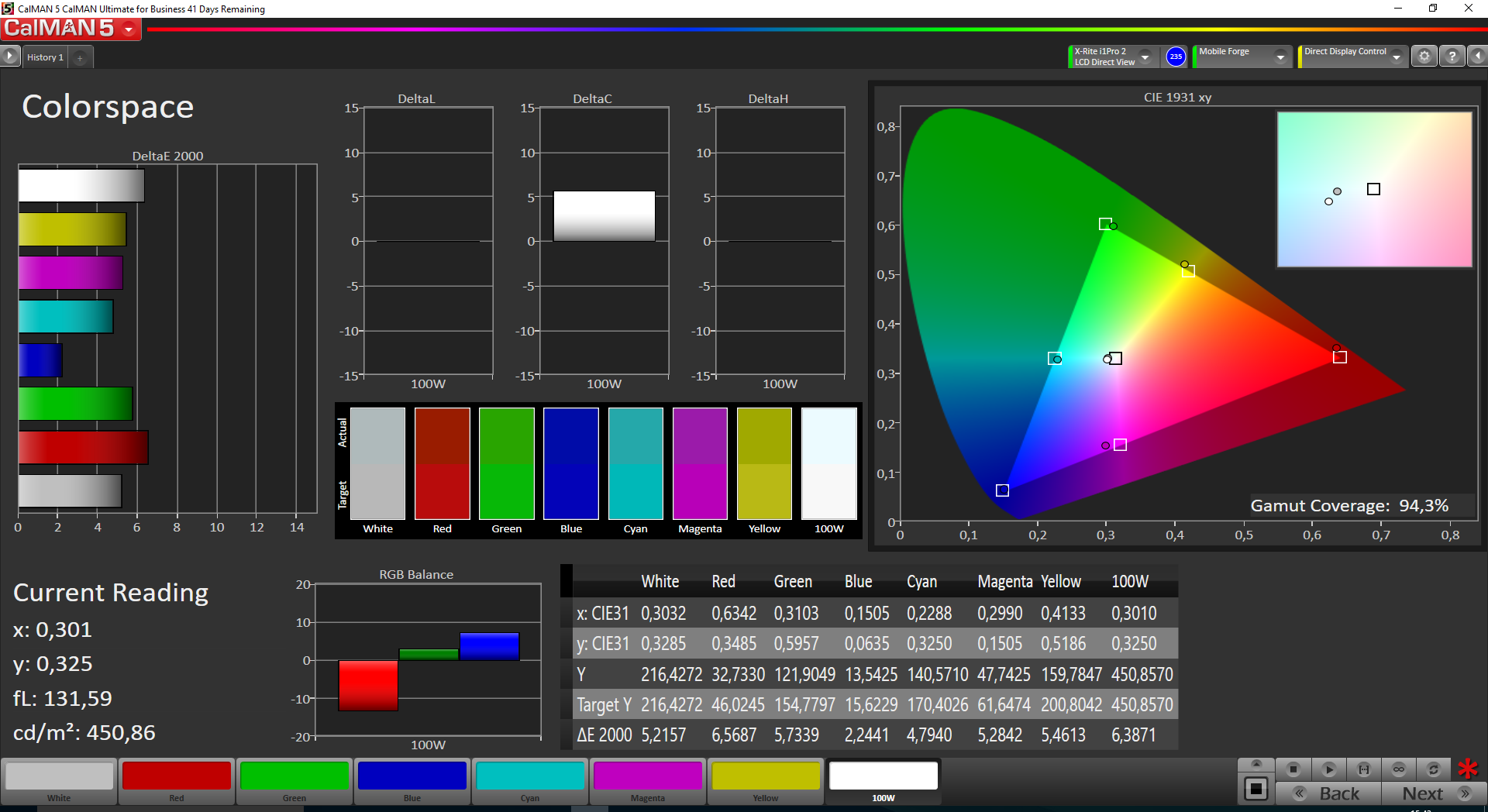
Task: Click the red DeltaE 2000 bar
Action: (83, 447)
